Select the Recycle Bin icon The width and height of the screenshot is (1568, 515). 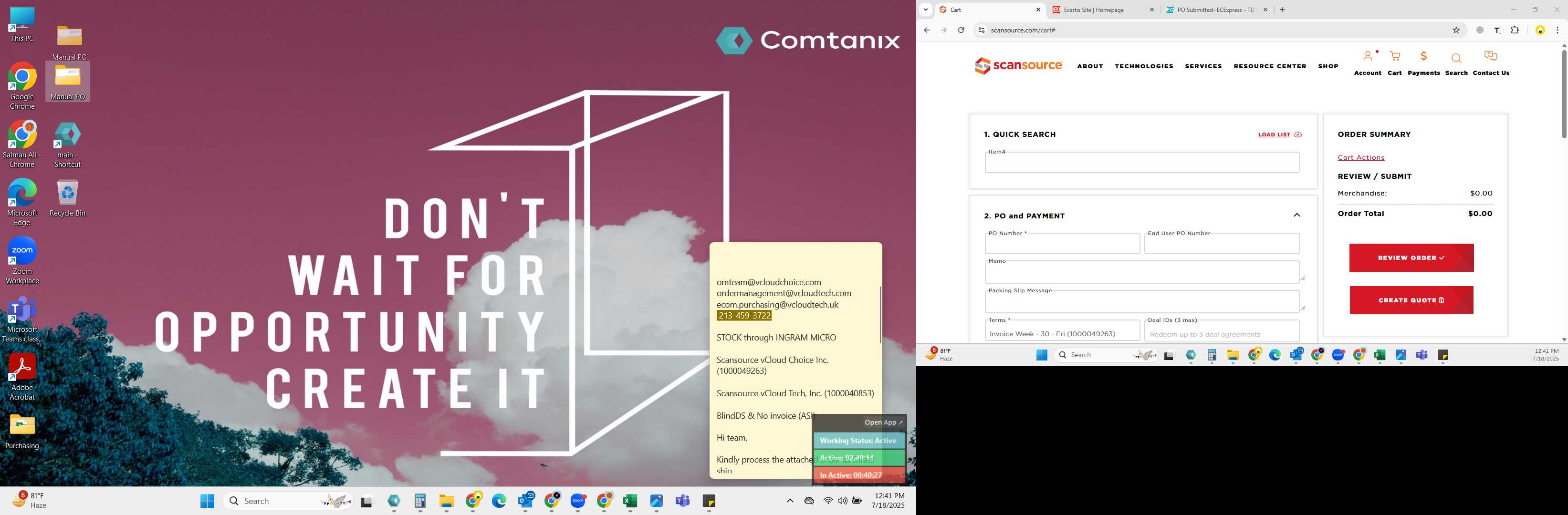coord(68,198)
